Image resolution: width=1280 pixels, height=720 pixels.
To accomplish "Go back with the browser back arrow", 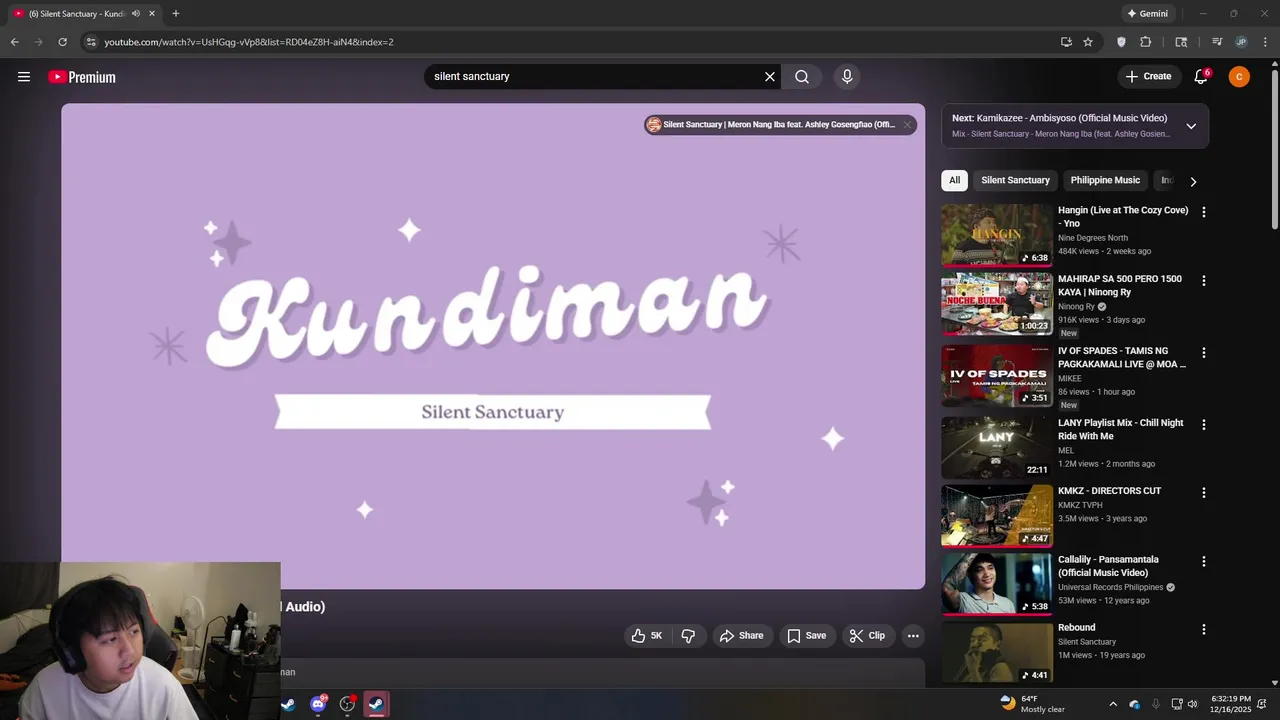I will point(14,42).
